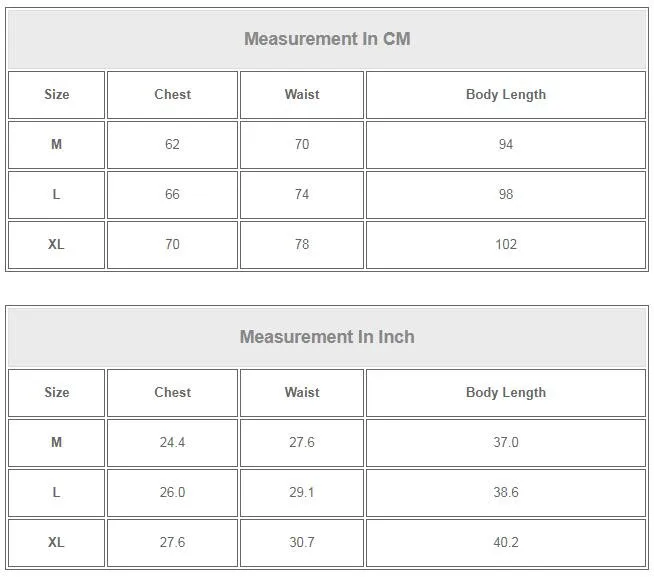The height and width of the screenshot is (577, 654).
Task: Click the body length 37.0 cell
Action: pos(506,443)
